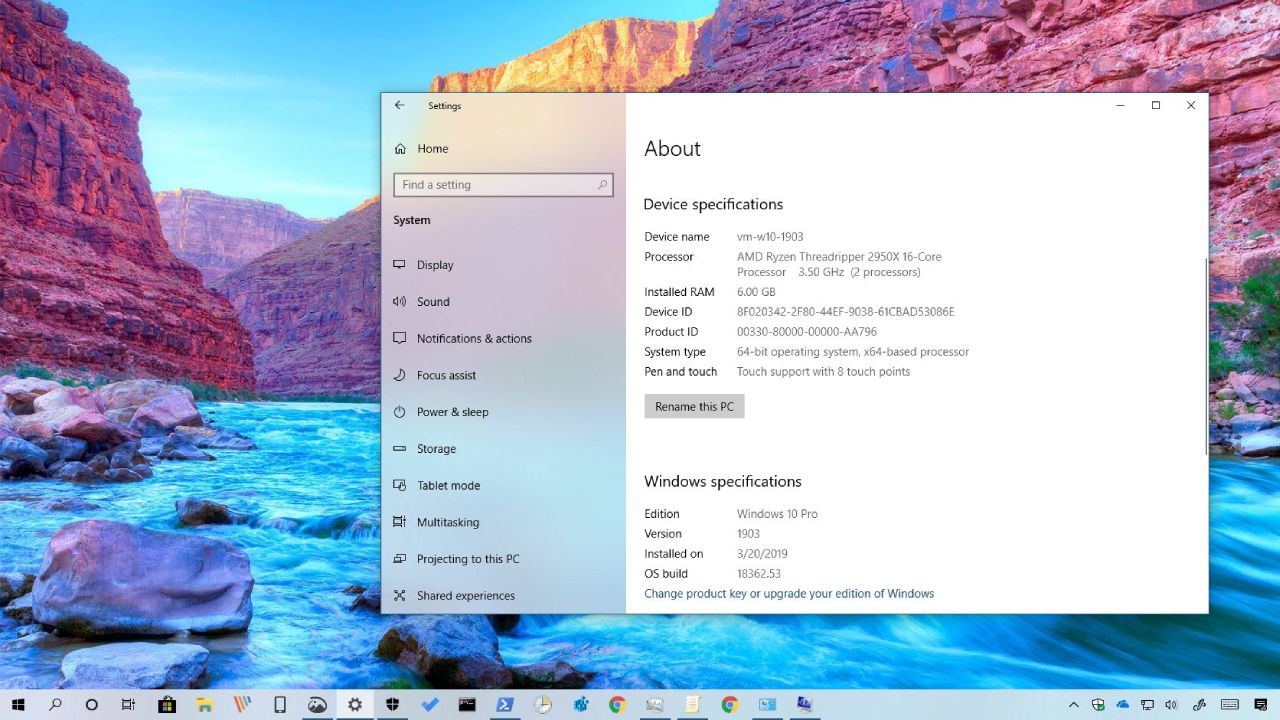The height and width of the screenshot is (720, 1280).
Task: Expand hidden icons in the system tray
Action: (x=1074, y=704)
